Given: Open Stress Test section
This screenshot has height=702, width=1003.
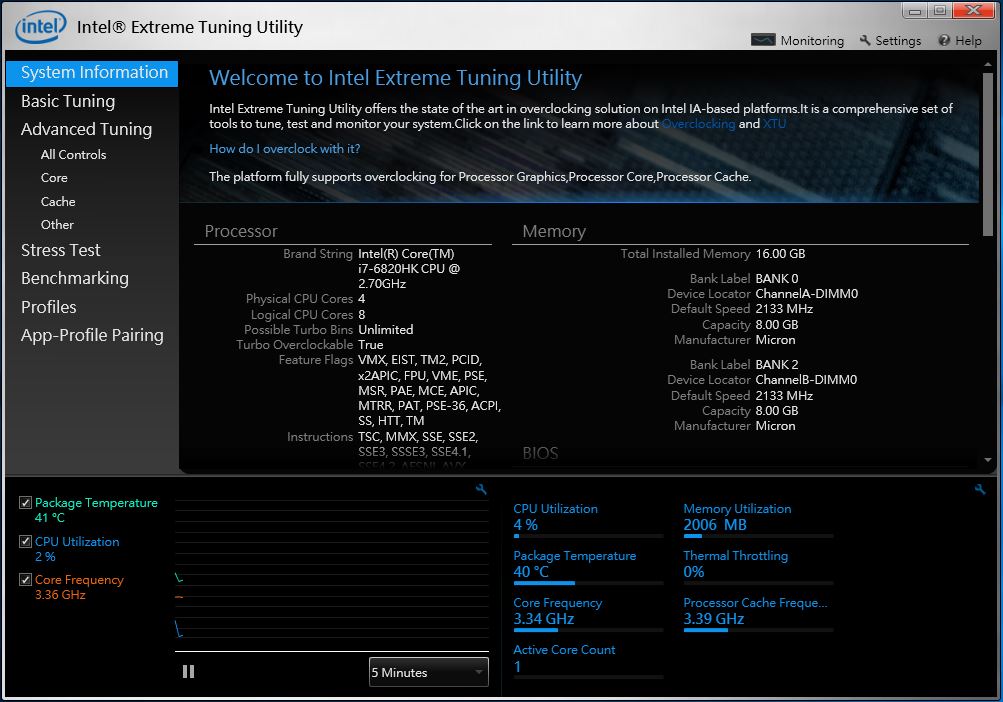Looking at the screenshot, I should [x=61, y=250].
